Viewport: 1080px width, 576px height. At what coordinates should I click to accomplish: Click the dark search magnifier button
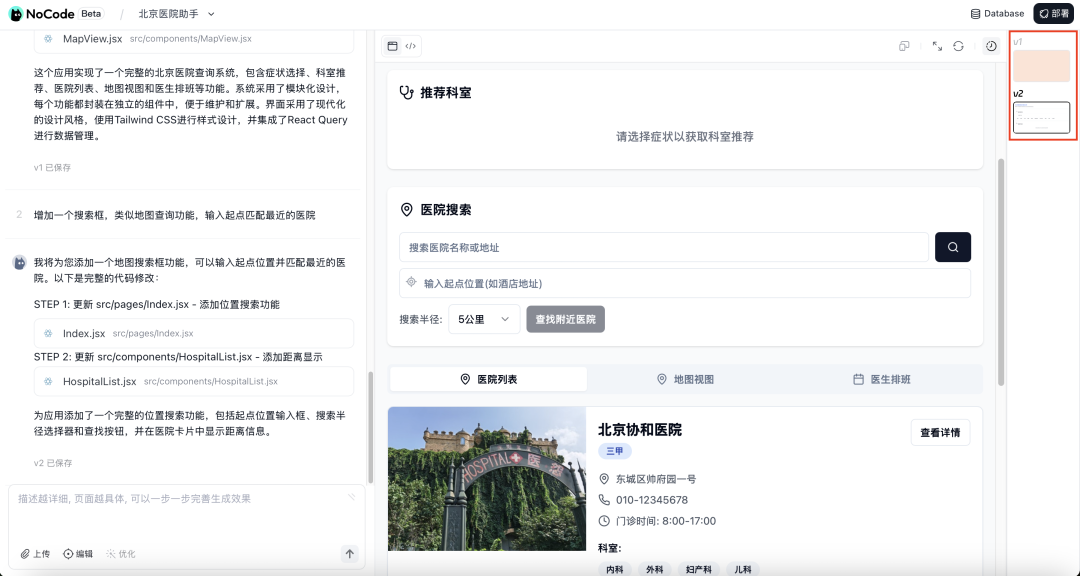(952, 247)
